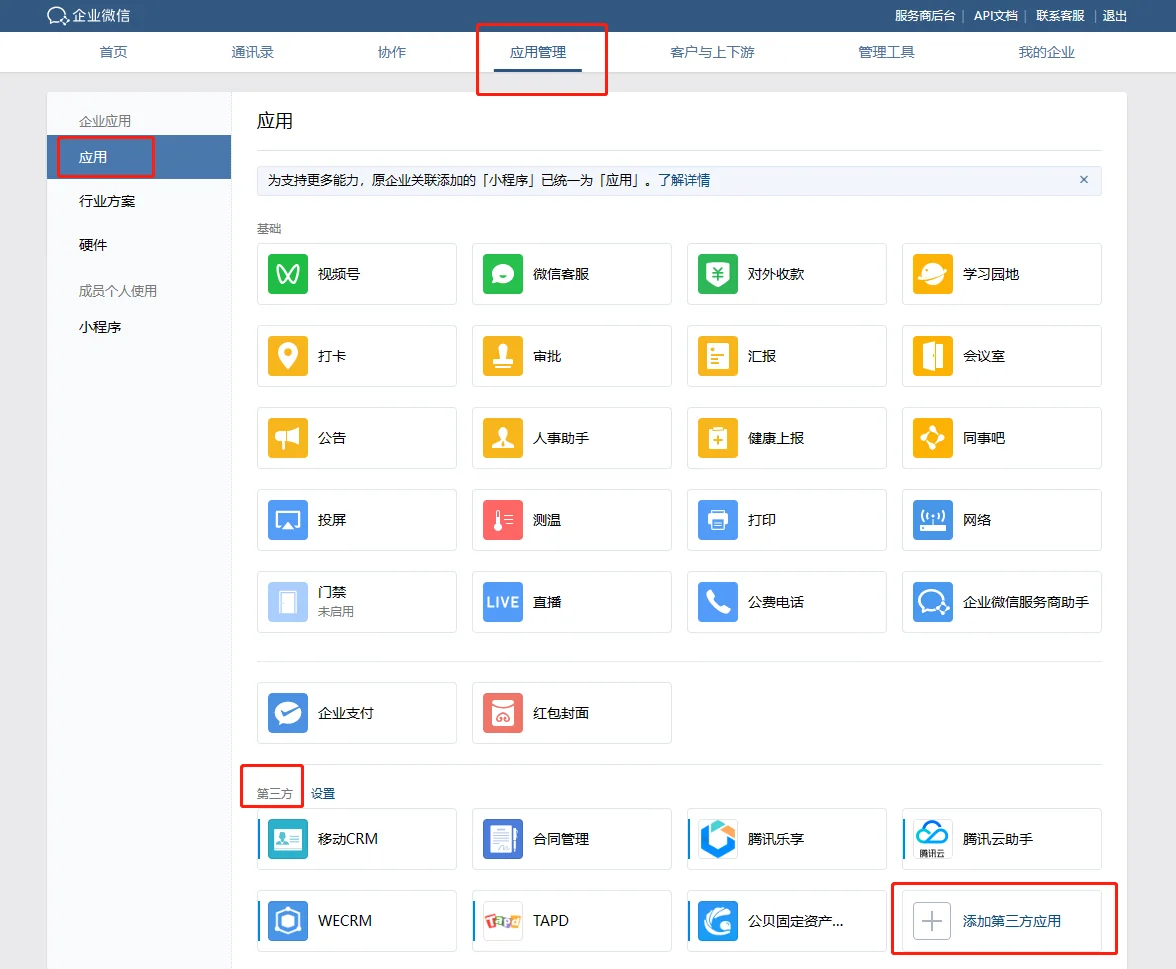The height and width of the screenshot is (969, 1176).
Task: Open the 红包封面 icon
Action: tap(502, 712)
